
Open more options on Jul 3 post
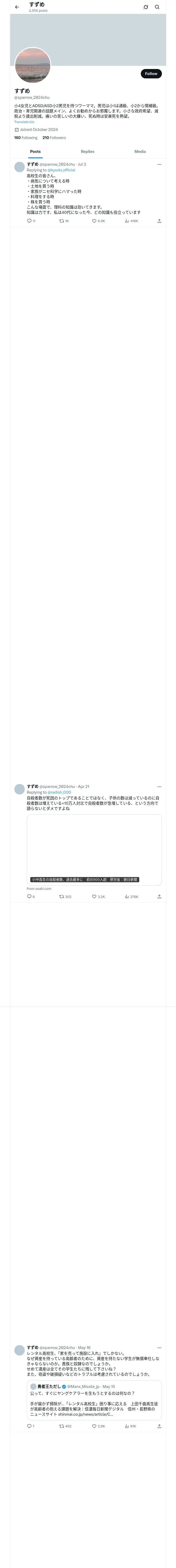[160, 164]
